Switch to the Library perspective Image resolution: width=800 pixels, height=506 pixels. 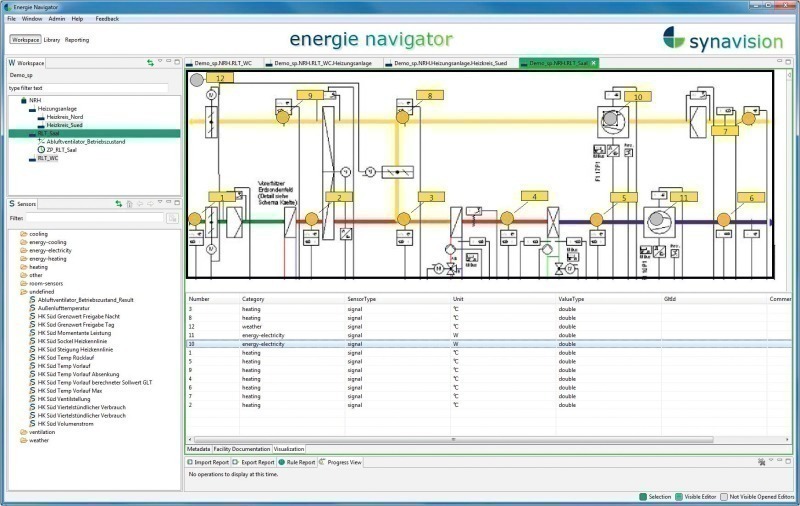pyautogui.click(x=52, y=40)
